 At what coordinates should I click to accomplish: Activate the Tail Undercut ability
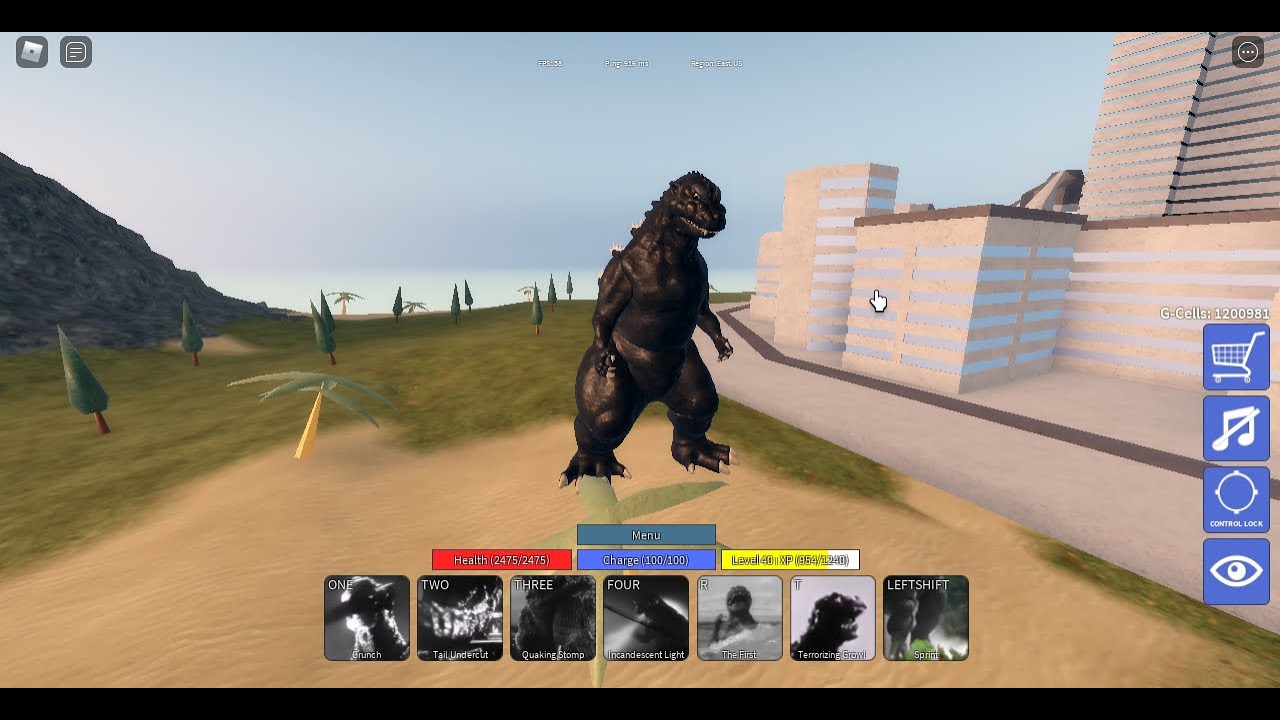[x=460, y=618]
